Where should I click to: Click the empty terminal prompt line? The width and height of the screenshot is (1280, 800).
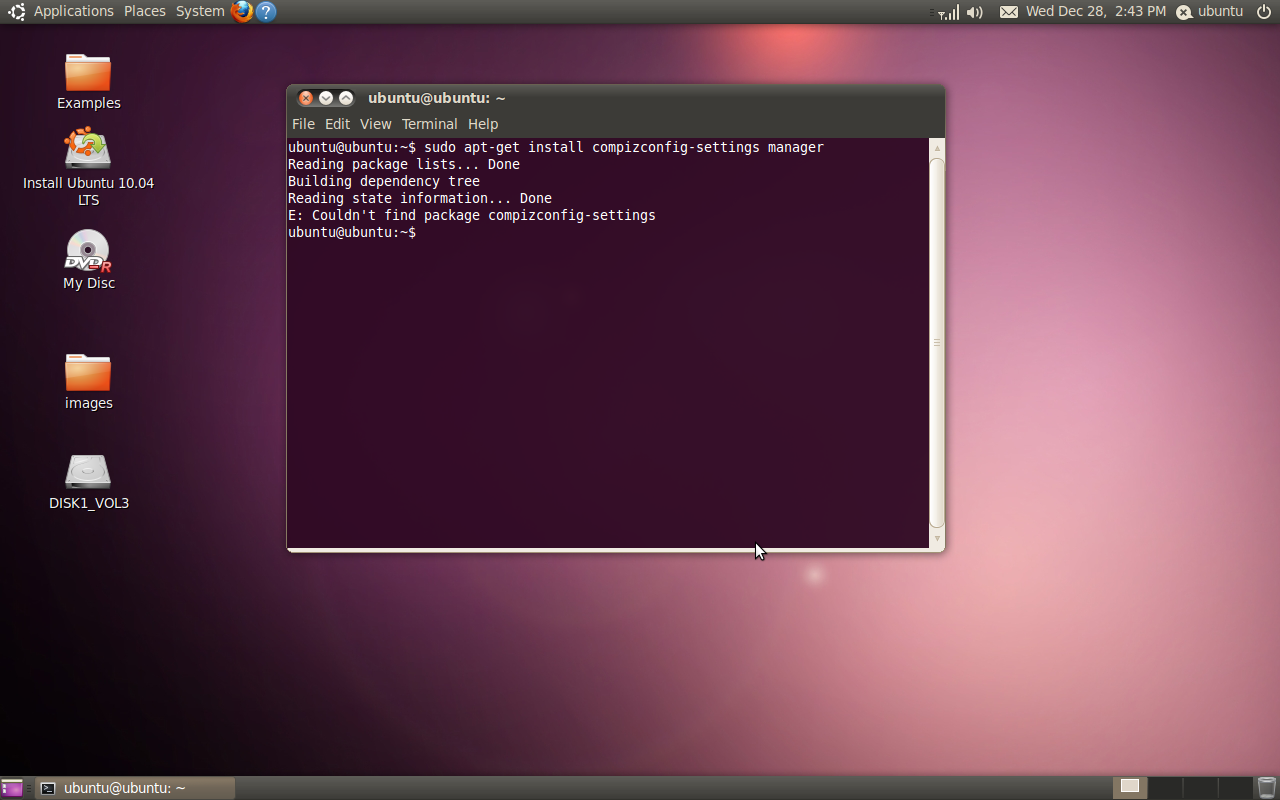tap(352, 232)
